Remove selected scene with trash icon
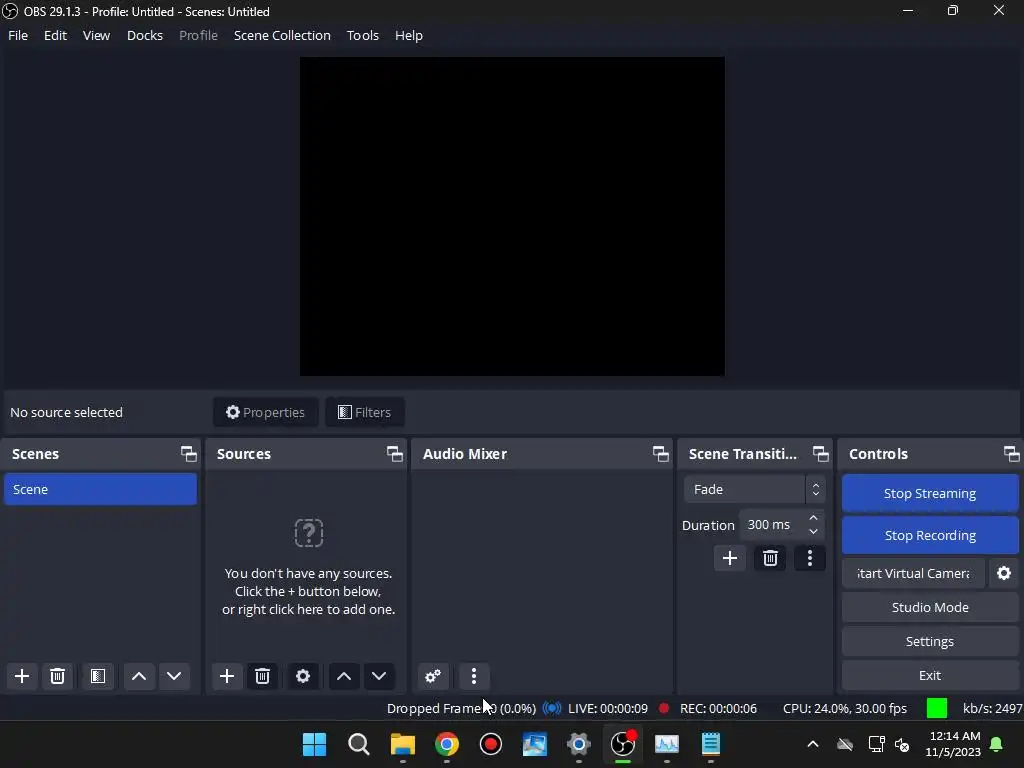The height and width of the screenshot is (768, 1024). [57, 676]
